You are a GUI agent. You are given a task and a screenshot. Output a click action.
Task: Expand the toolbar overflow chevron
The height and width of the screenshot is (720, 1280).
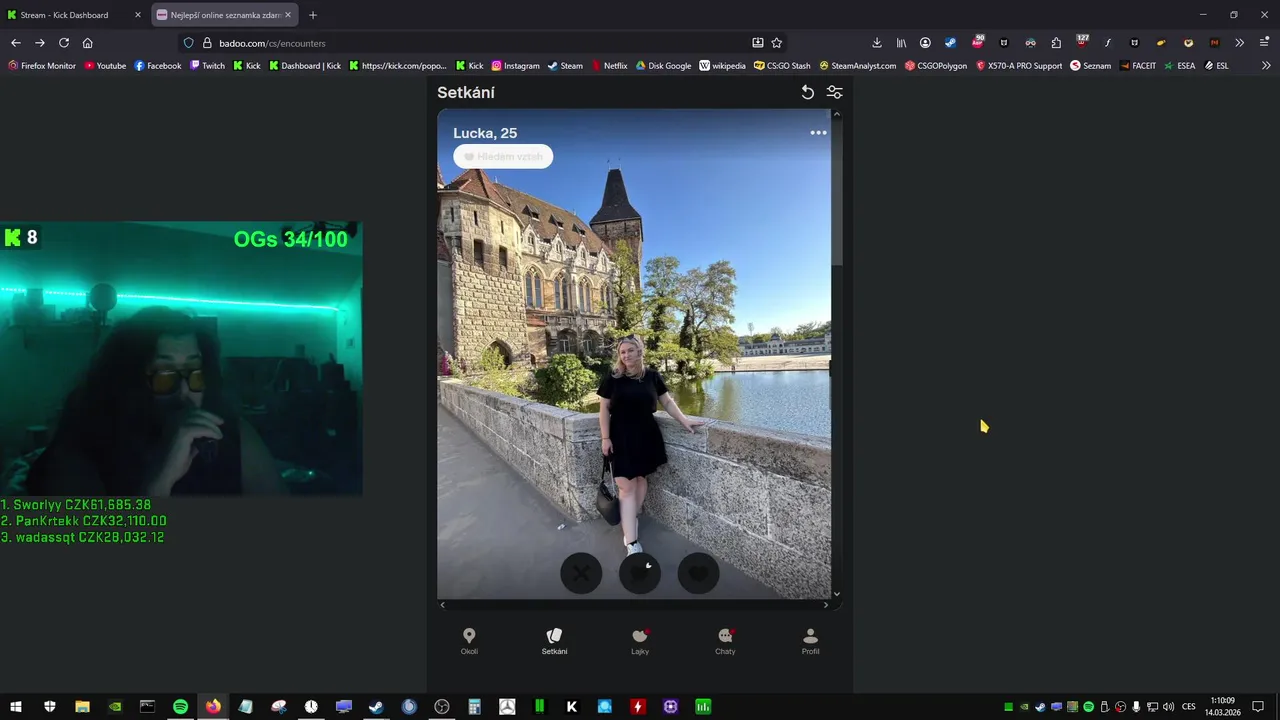[x=1239, y=43]
